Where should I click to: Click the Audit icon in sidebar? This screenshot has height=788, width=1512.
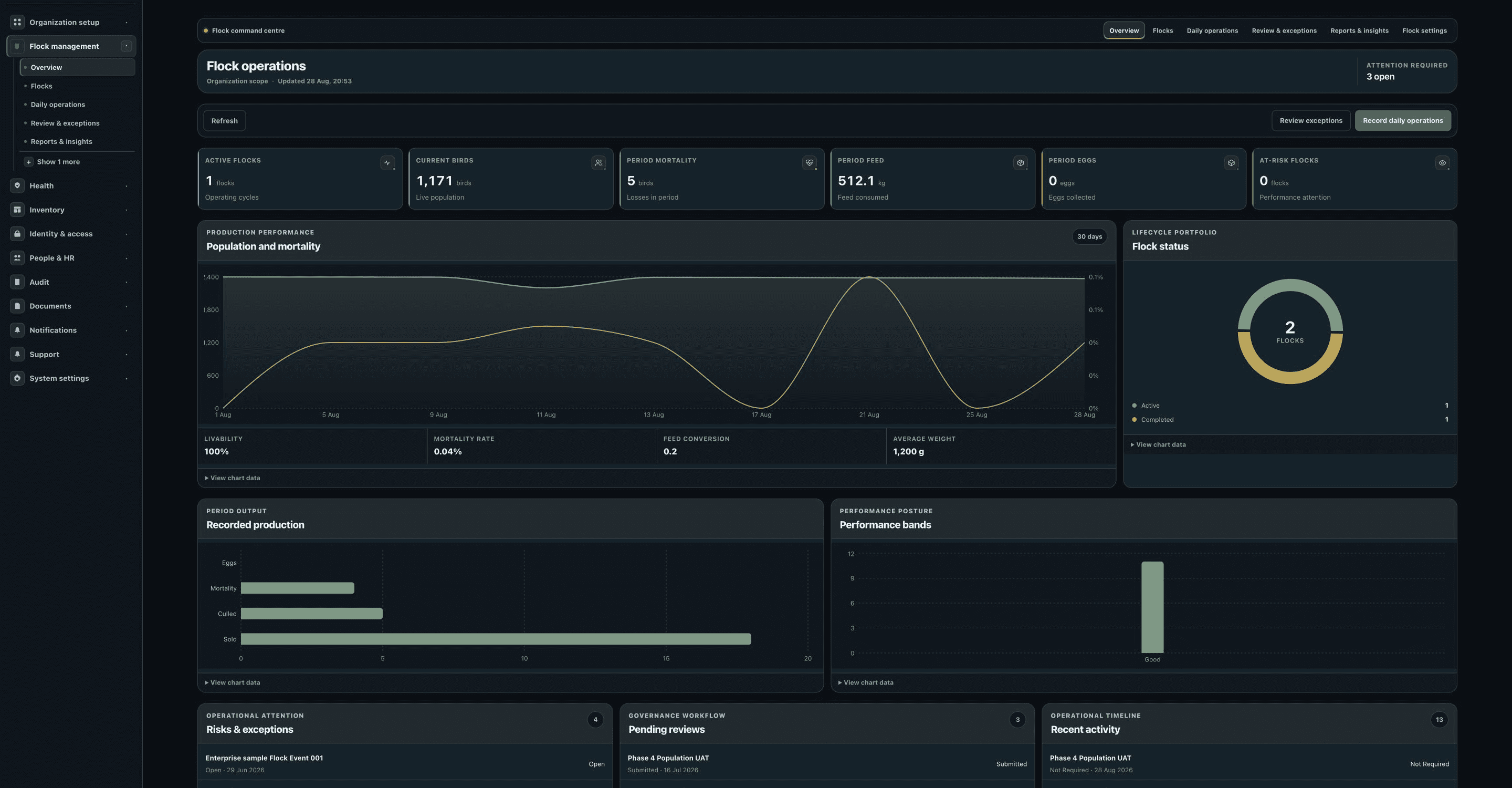click(17, 282)
